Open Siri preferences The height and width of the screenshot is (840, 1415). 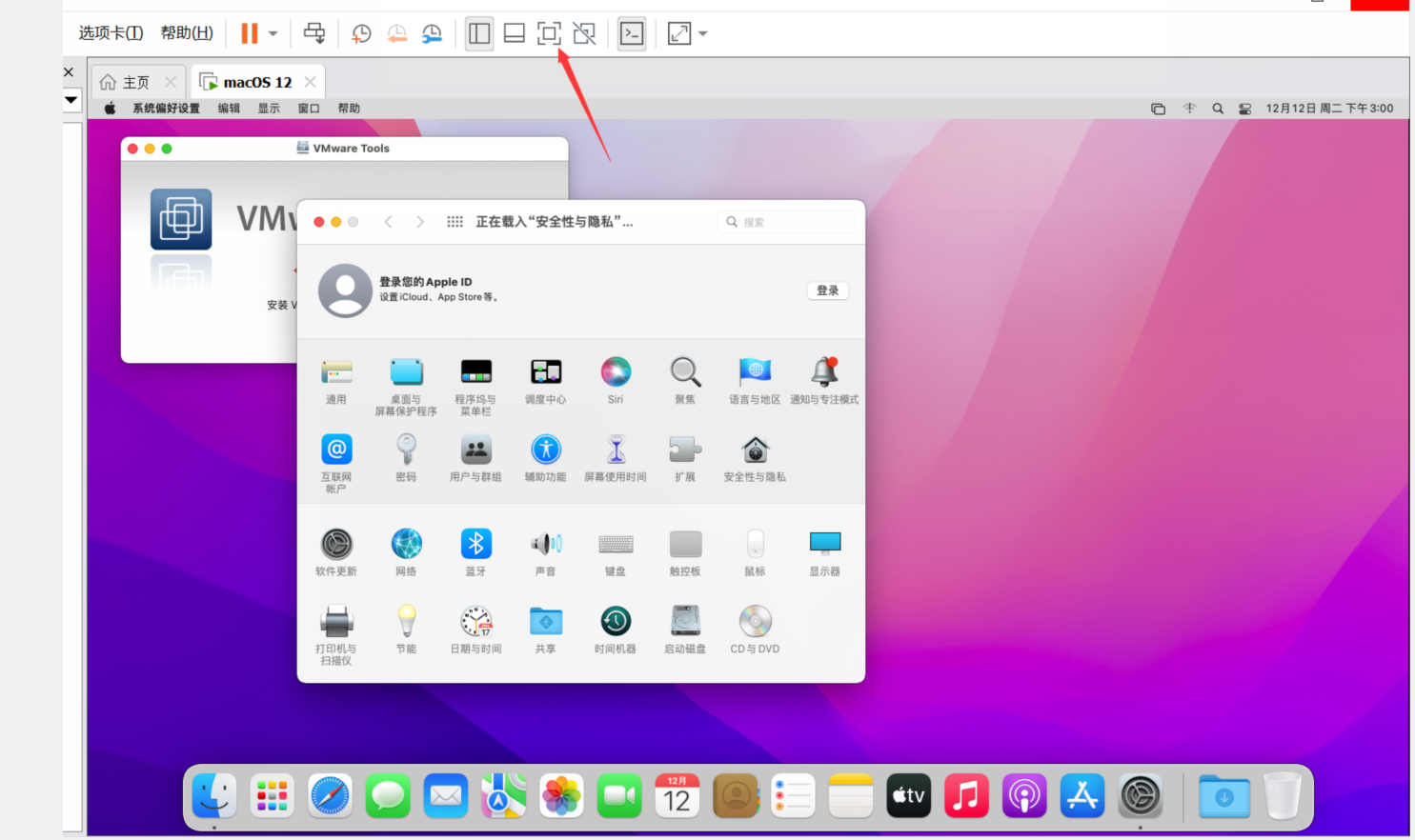pos(616,381)
